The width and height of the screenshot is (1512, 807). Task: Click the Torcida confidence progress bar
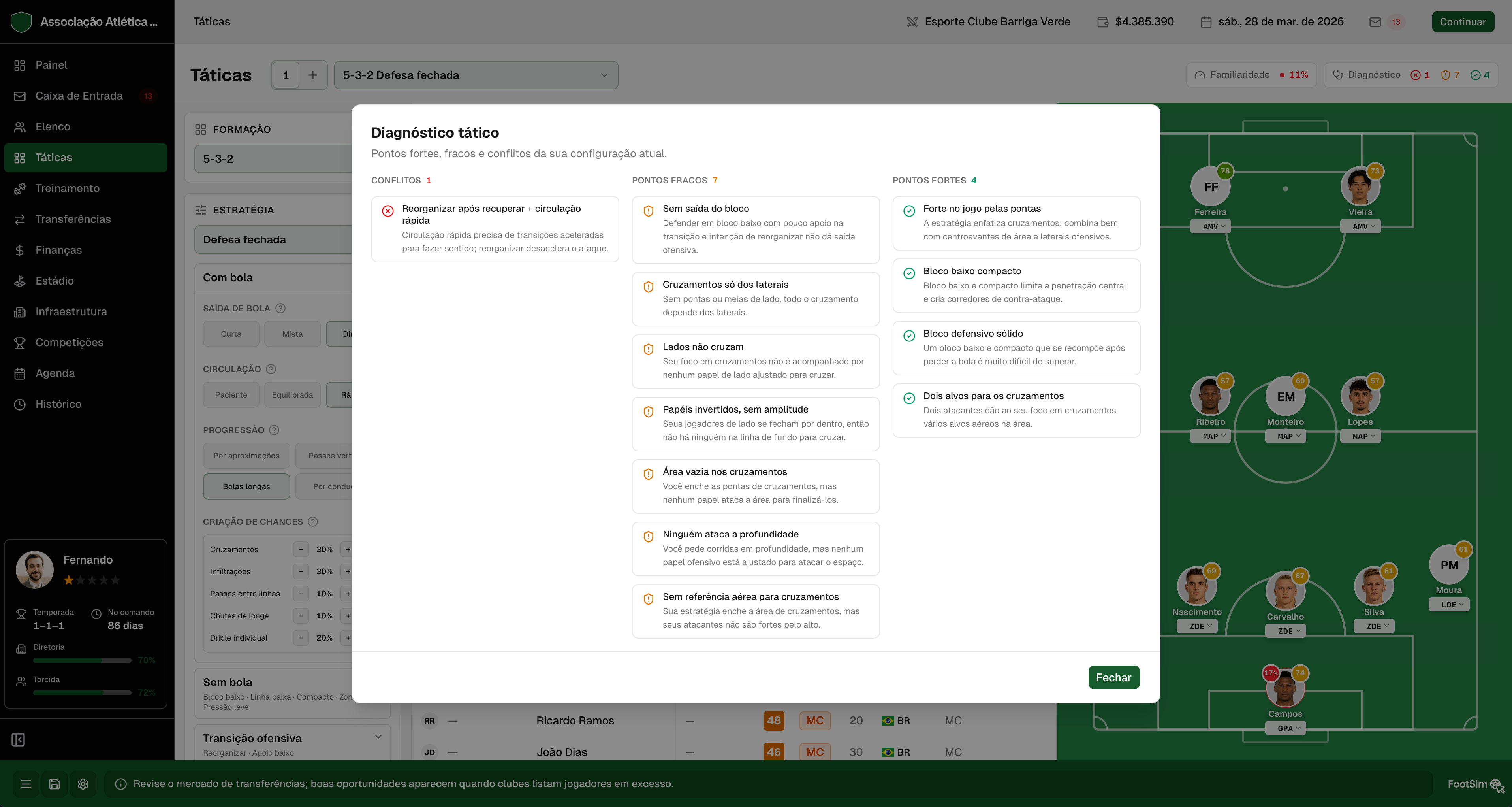[x=82, y=692]
